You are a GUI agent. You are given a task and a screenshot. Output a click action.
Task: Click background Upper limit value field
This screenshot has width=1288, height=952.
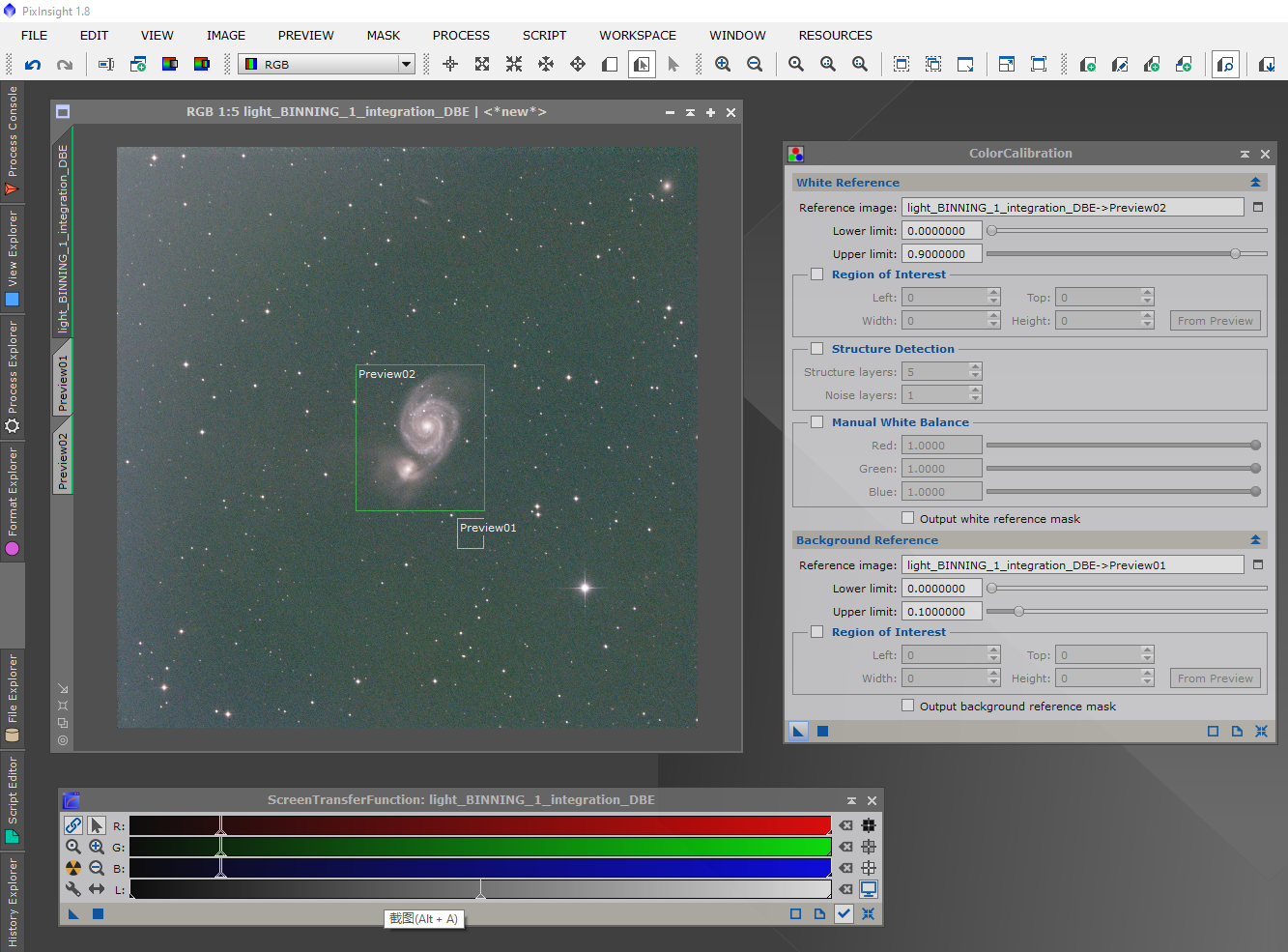(x=942, y=612)
